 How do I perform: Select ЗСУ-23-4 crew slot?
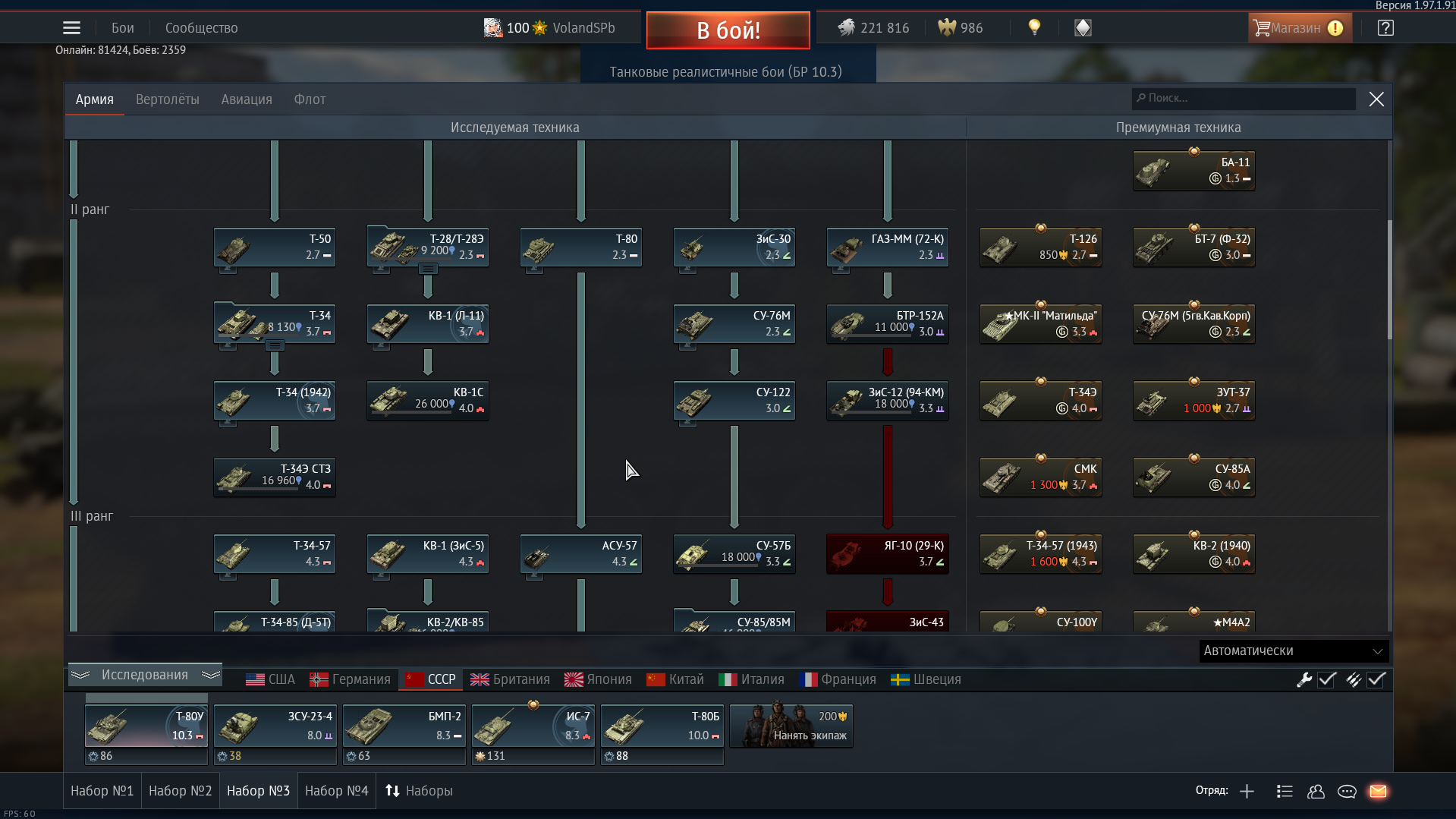(x=275, y=726)
